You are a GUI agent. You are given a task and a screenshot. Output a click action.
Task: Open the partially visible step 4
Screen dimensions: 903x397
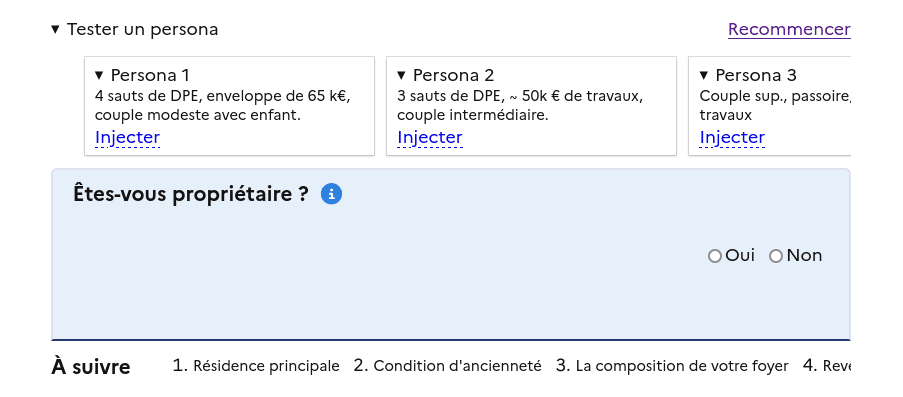tap(826, 365)
